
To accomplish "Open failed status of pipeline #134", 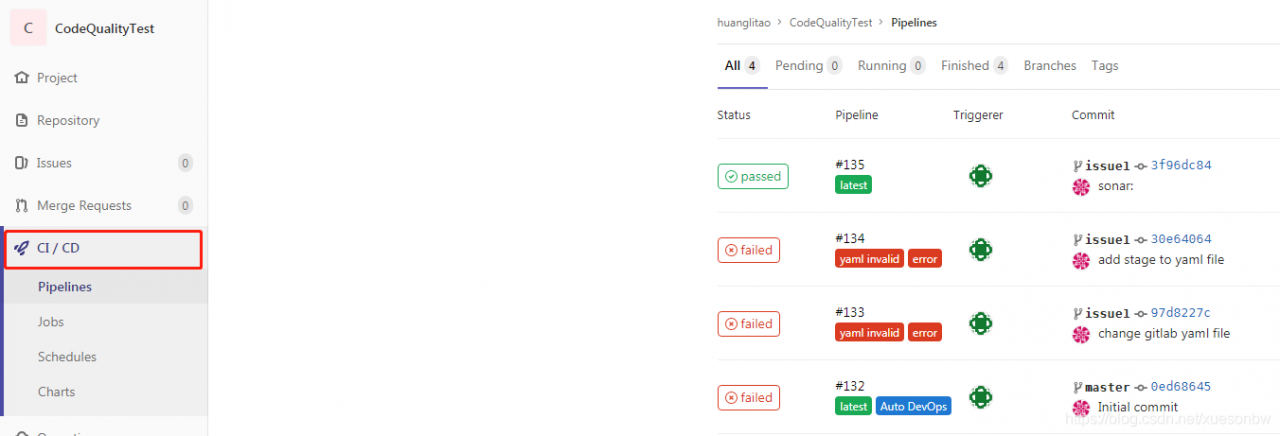I will (x=749, y=250).
